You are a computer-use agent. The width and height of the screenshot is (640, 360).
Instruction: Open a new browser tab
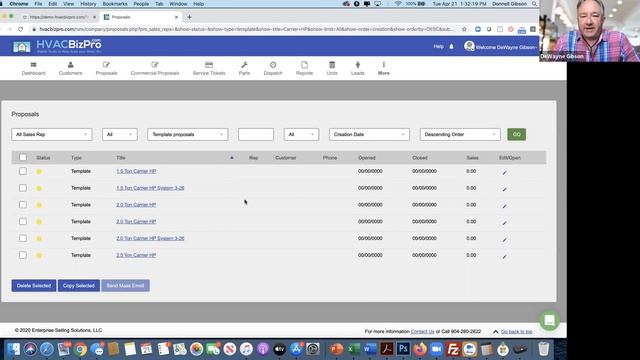pyautogui.click(x=189, y=17)
